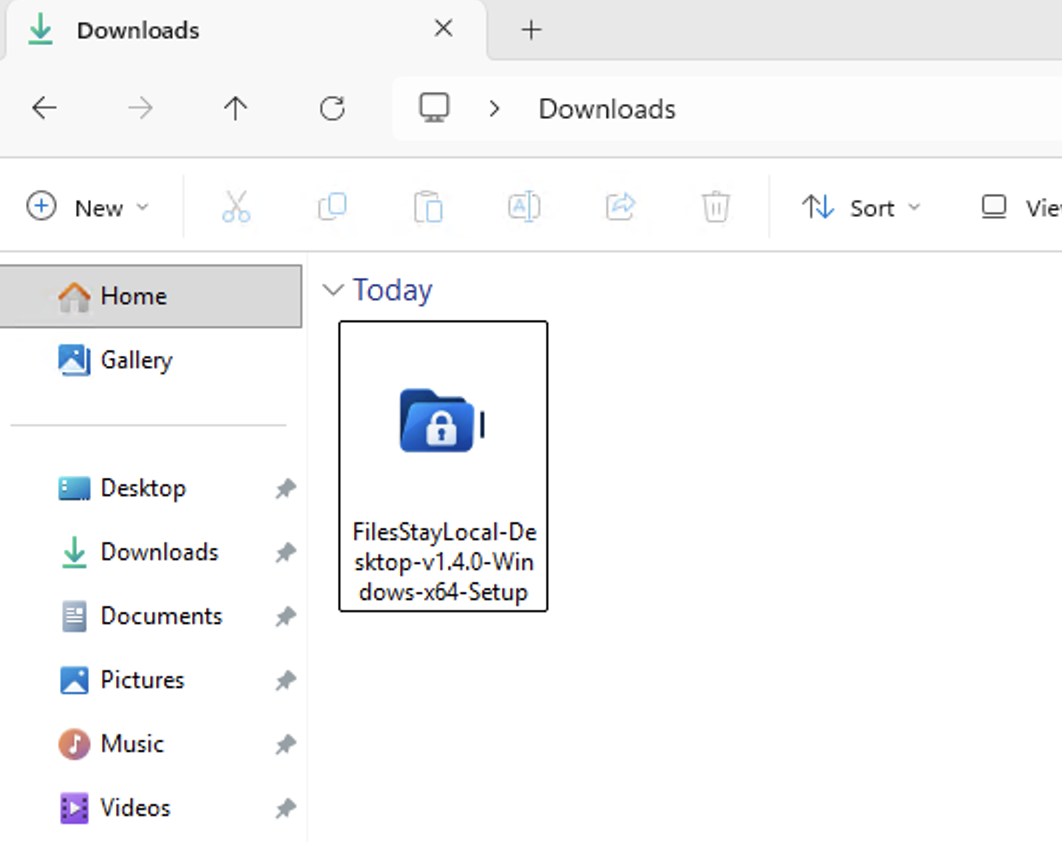This screenshot has width=1062, height=842.
Task: Click the pin icon next to Documents
Action: [286, 616]
